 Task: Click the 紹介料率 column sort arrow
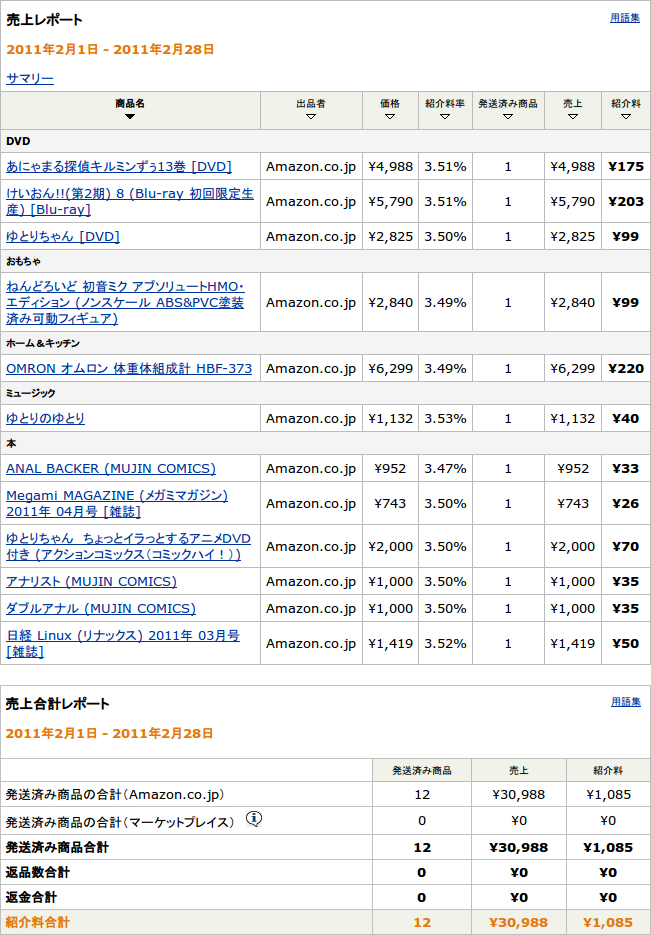click(445, 117)
